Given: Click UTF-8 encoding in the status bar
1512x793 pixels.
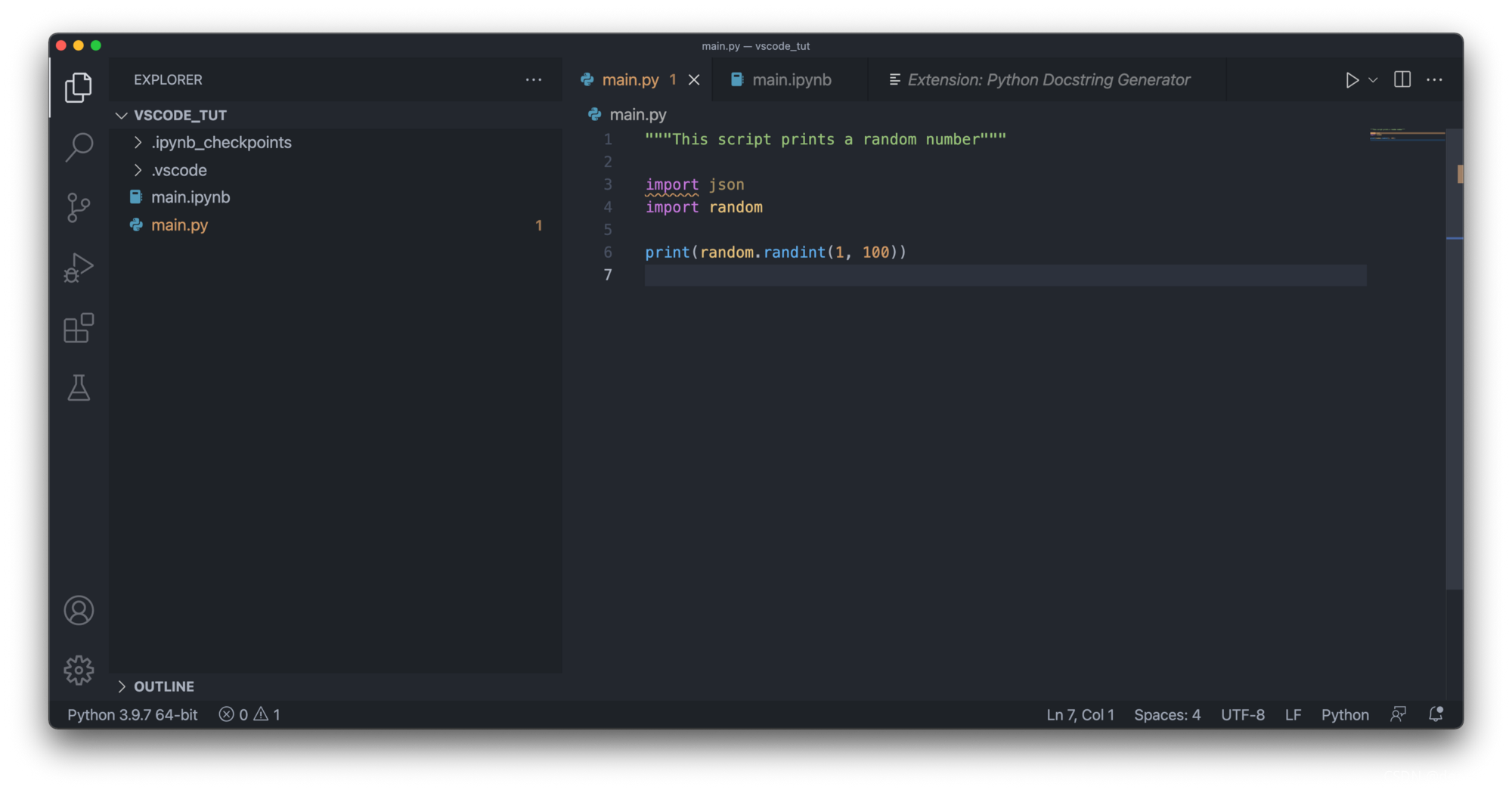Looking at the screenshot, I should click(1243, 714).
